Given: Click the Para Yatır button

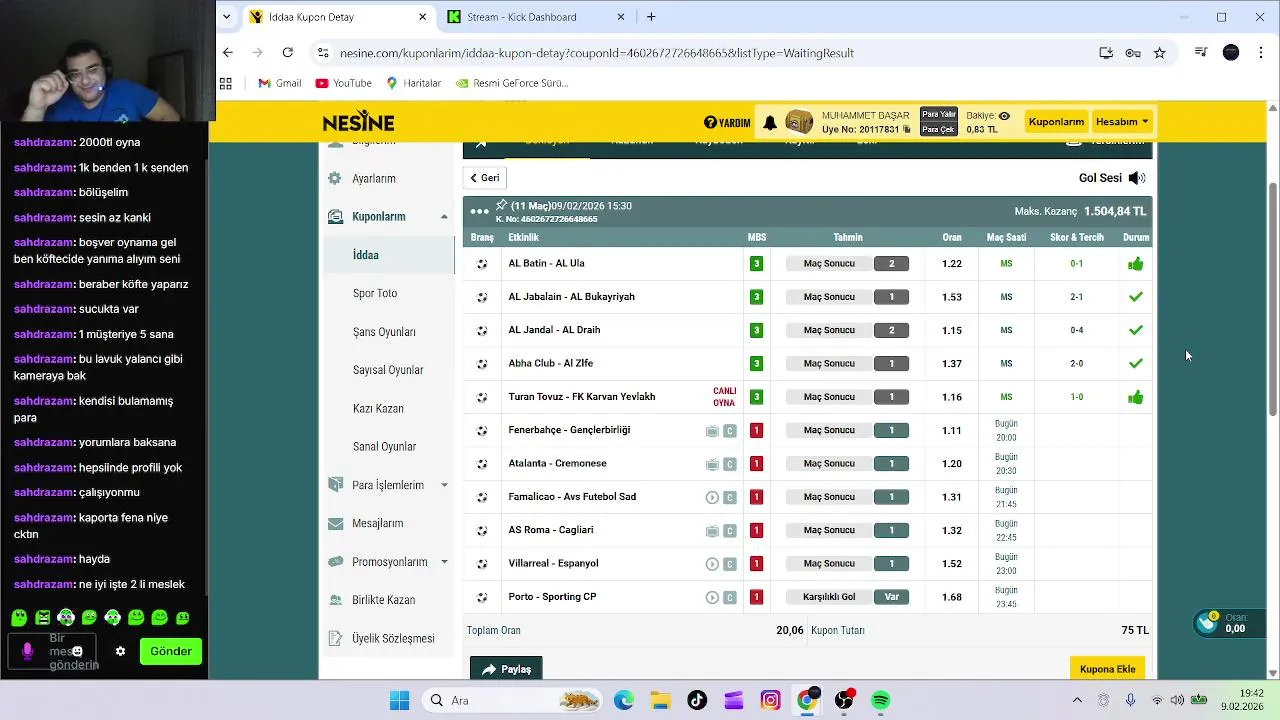Looking at the screenshot, I should coord(938,115).
